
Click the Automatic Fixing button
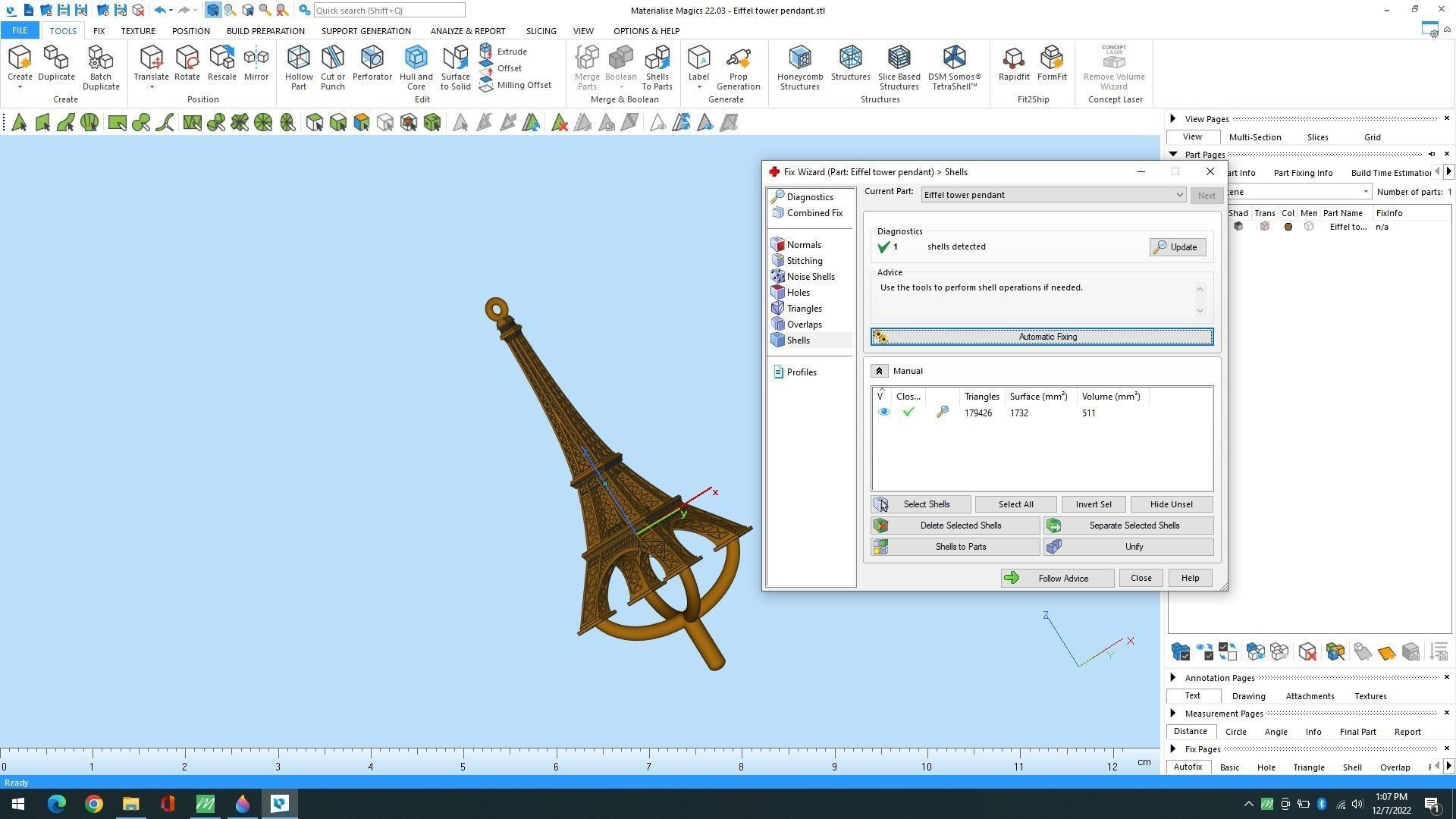(1041, 337)
